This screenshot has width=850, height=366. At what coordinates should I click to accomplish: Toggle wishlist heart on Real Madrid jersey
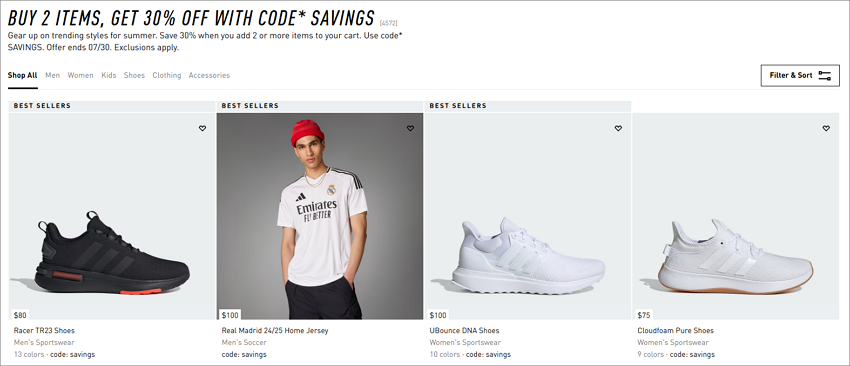[410, 129]
